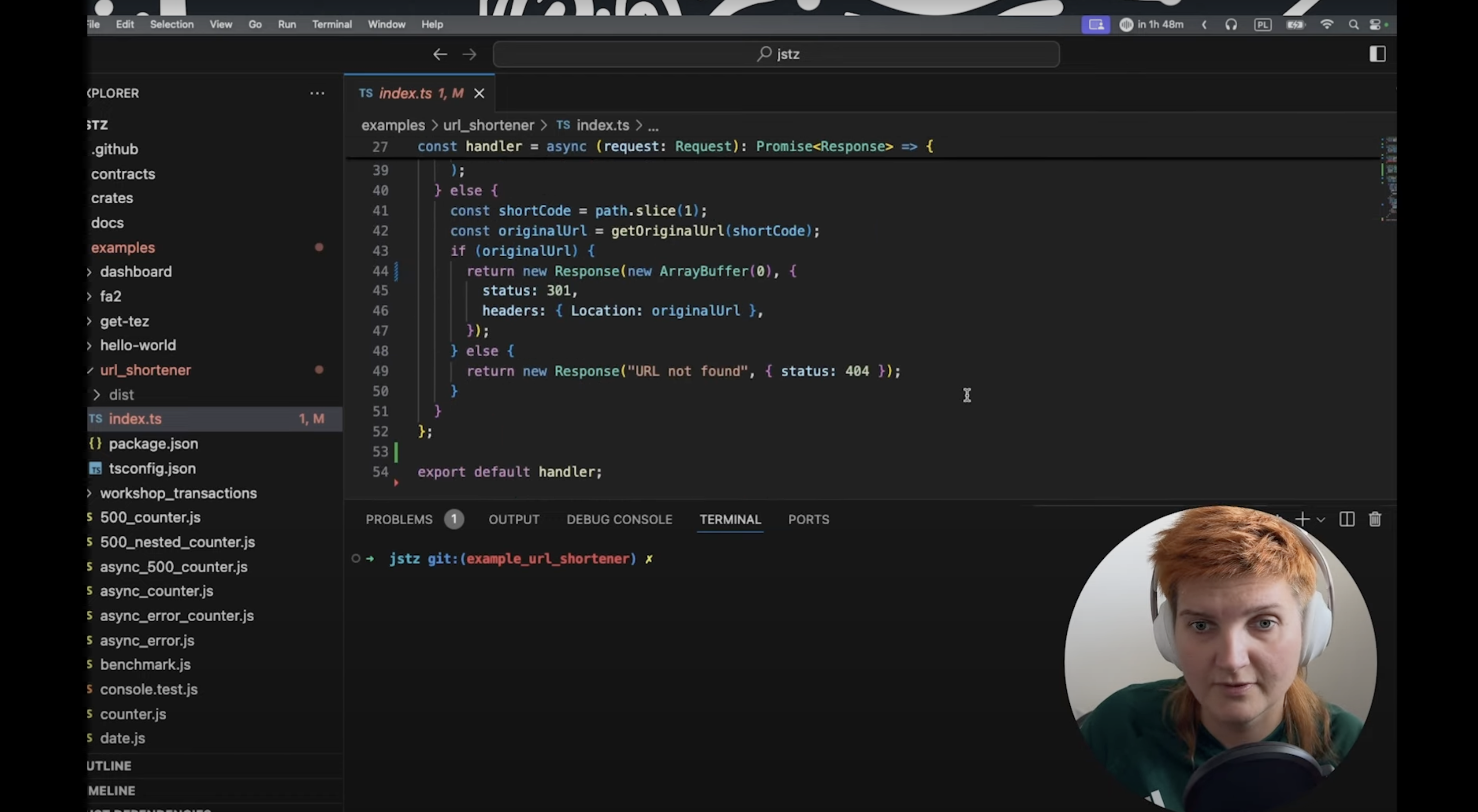Click the jstz search command bar
The height and width of the screenshot is (812, 1478).
pyautogui.click(x=775, y=54)
